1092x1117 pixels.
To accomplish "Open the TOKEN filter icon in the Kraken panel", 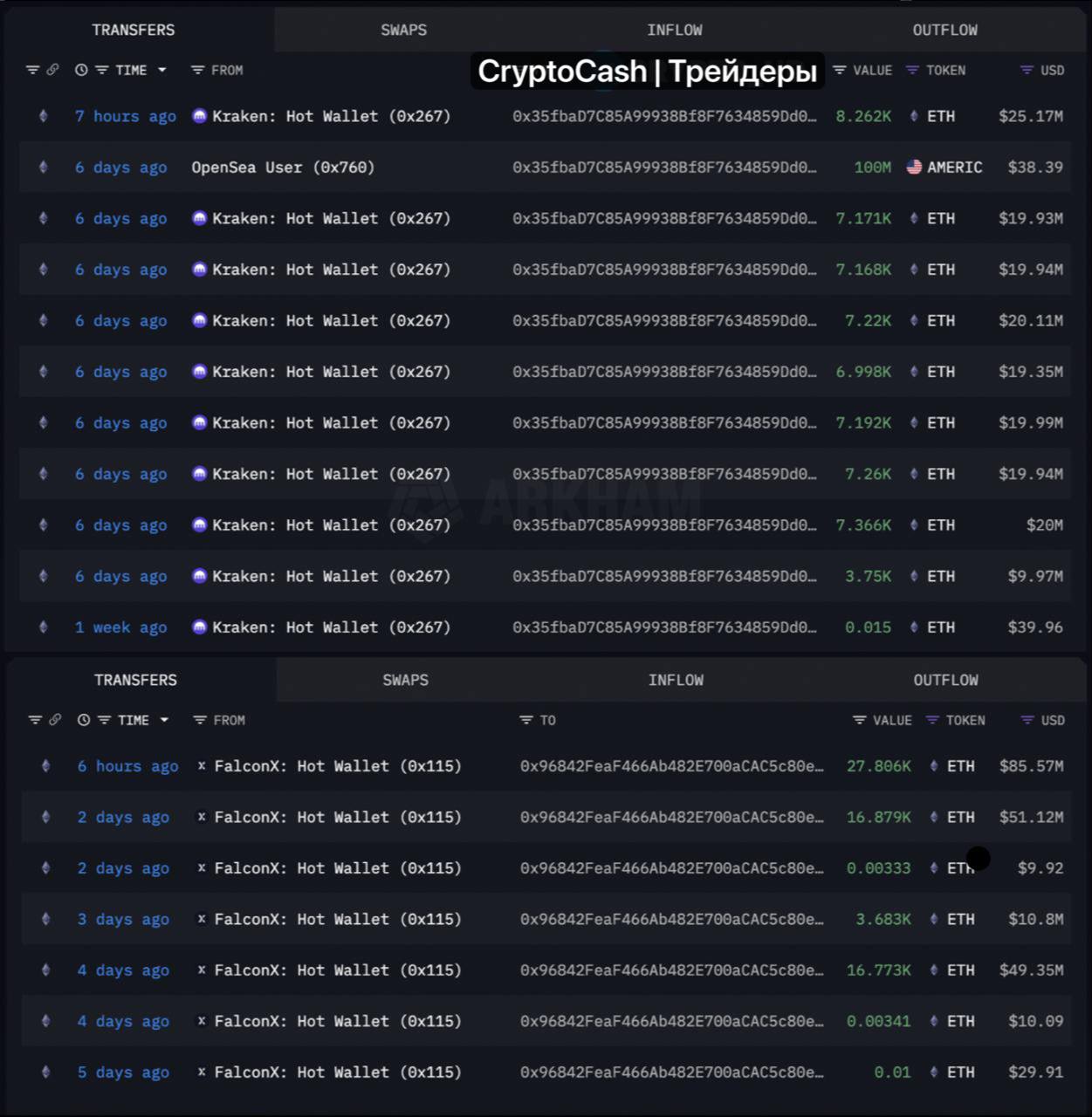I will point(912,70).
